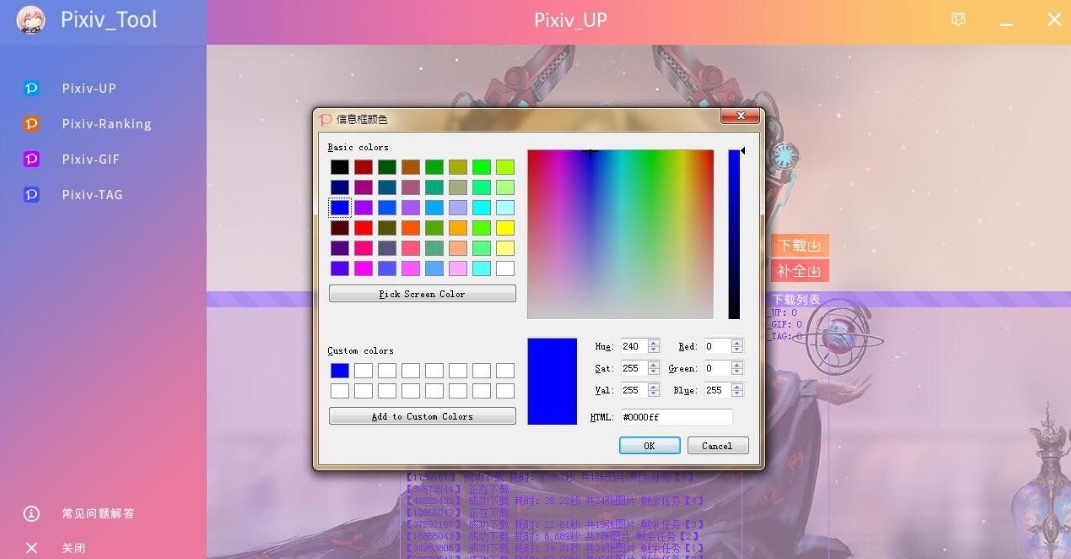Viewport: 1071px width, 559px height.
Task: Select pure red basic color swatch
Action: pos(363,228)
